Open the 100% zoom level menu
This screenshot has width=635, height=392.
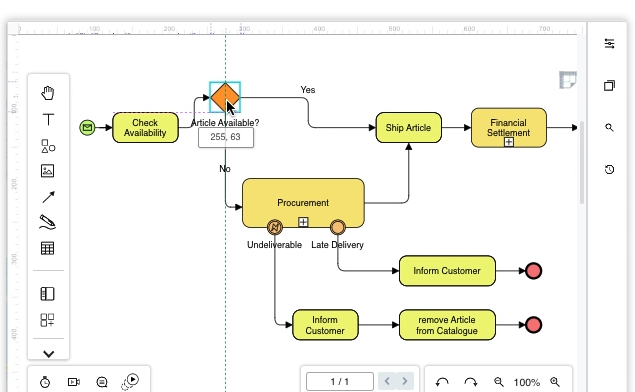click(526, 382)
